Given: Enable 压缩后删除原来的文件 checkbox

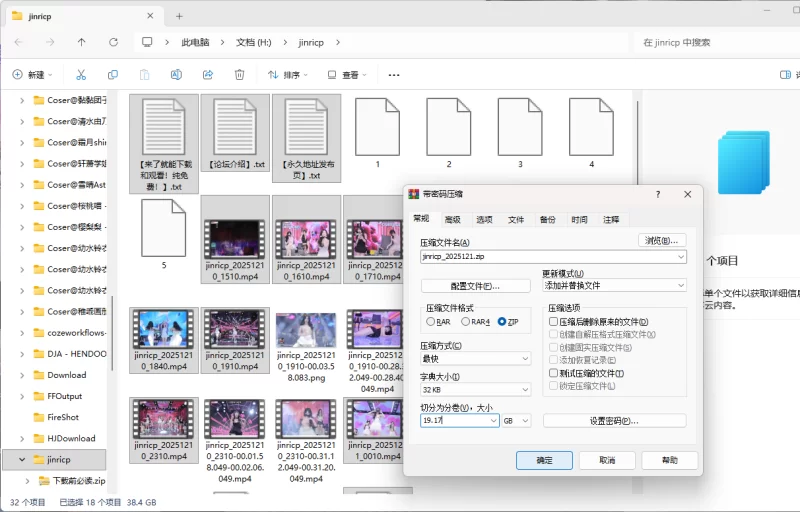Looking at the screenshot, I should (x=553, y=322).
